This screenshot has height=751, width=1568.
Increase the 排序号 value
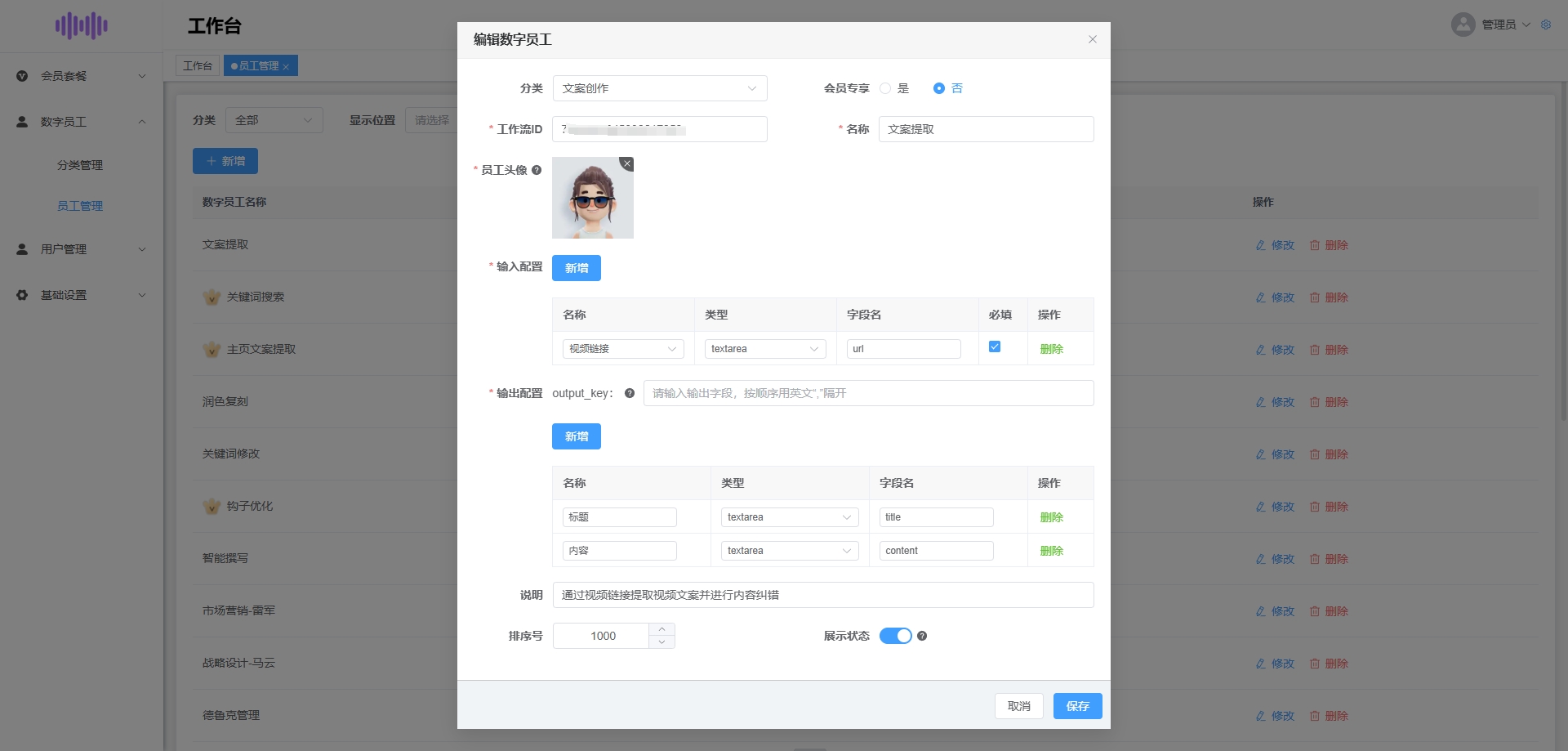tap(661, 629)
